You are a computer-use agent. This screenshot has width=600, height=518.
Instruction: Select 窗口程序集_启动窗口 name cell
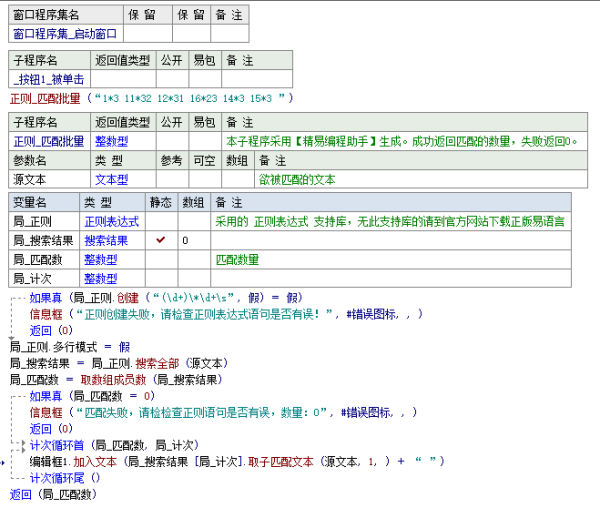tap(65, 34)
